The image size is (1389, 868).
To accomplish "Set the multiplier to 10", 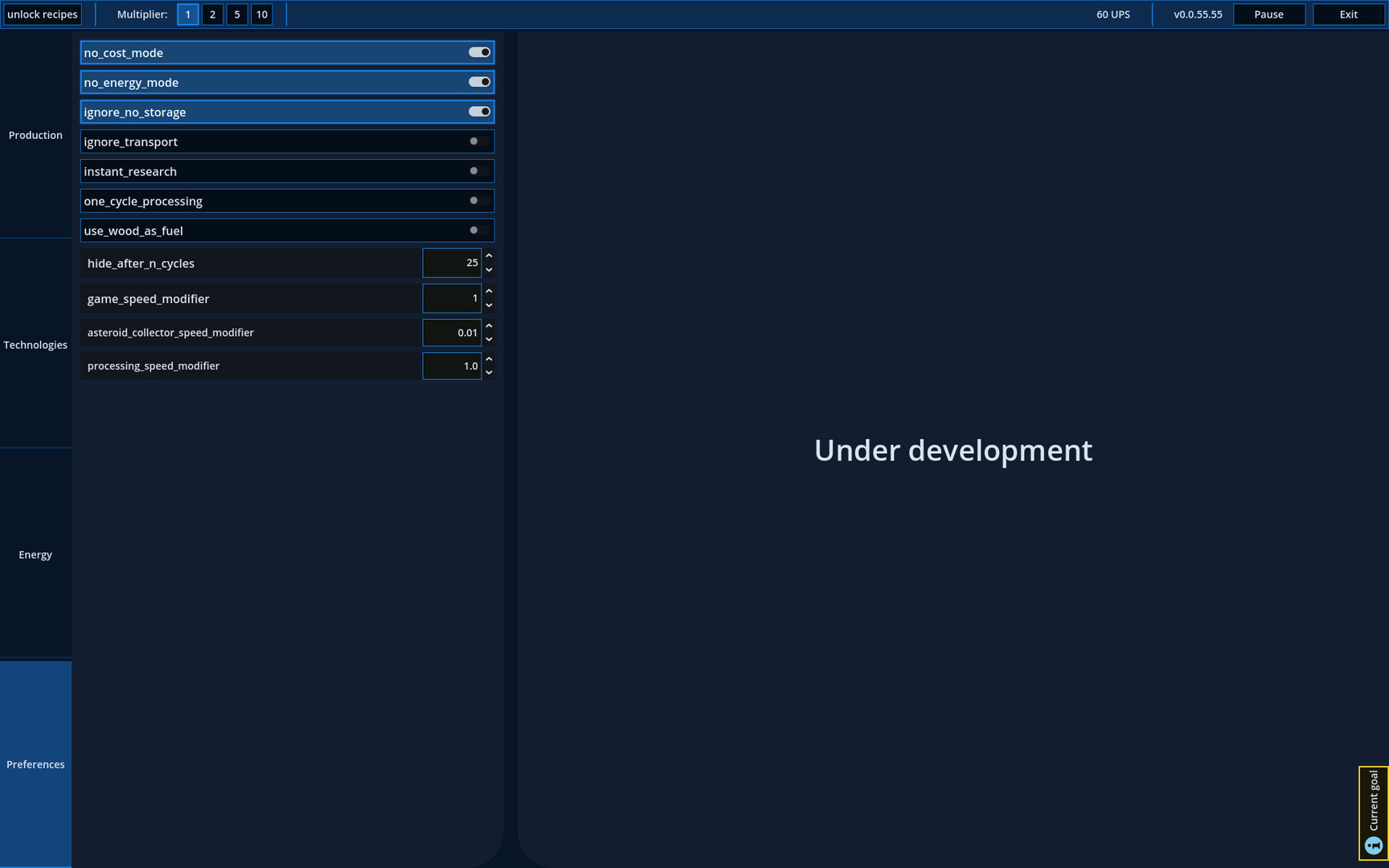I will (x=261, y=14).
